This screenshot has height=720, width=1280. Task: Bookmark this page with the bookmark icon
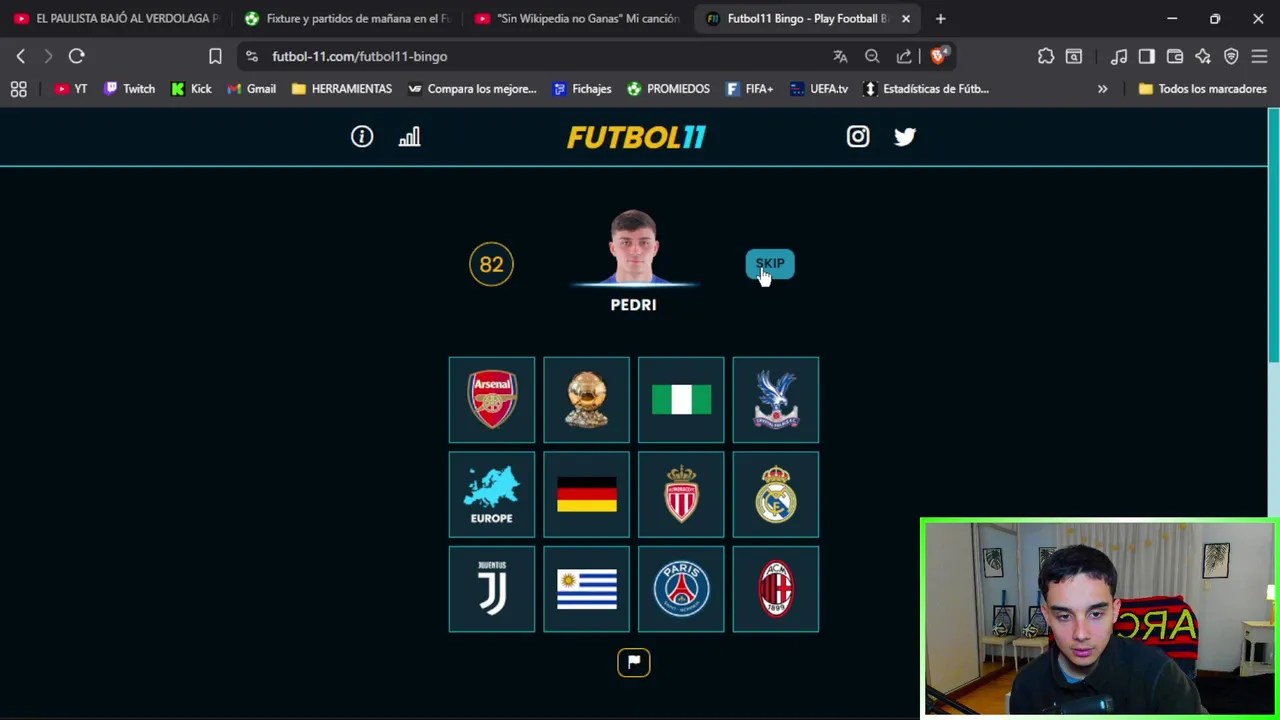pyautogui.click(x=215, y=56)
